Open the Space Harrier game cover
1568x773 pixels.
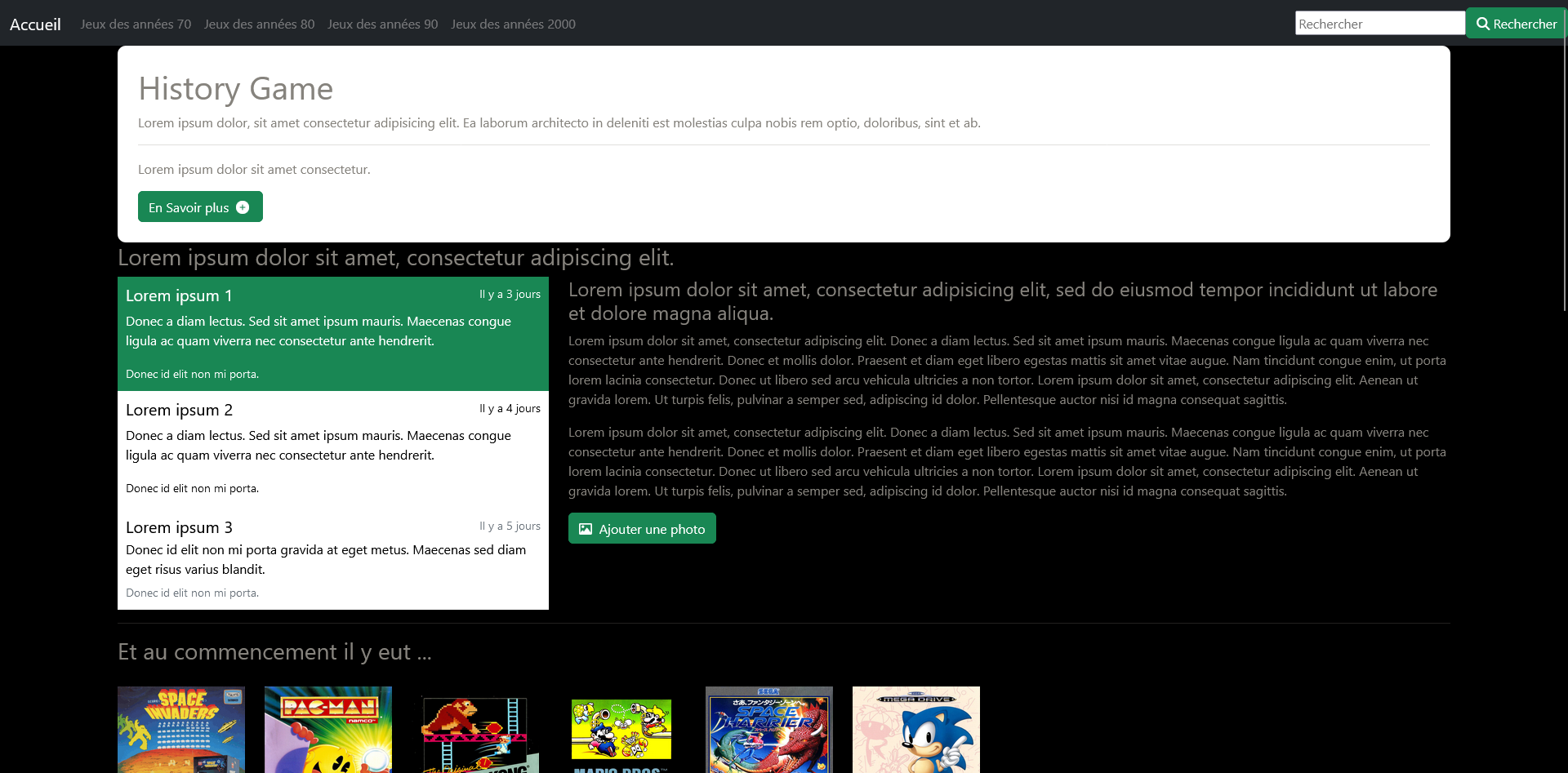coord(769,729)
